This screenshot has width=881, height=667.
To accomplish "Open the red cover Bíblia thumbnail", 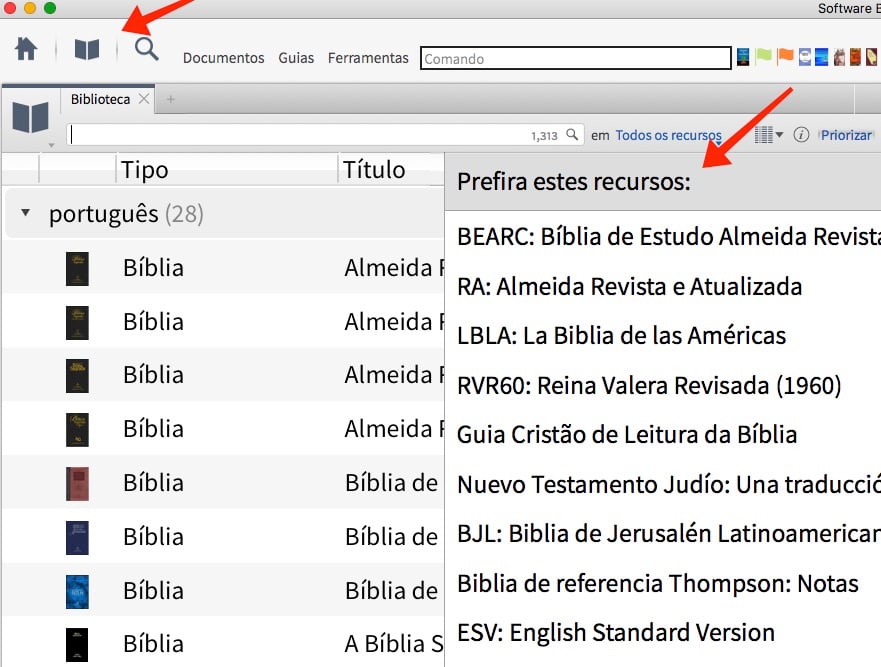I will point(78,483).
